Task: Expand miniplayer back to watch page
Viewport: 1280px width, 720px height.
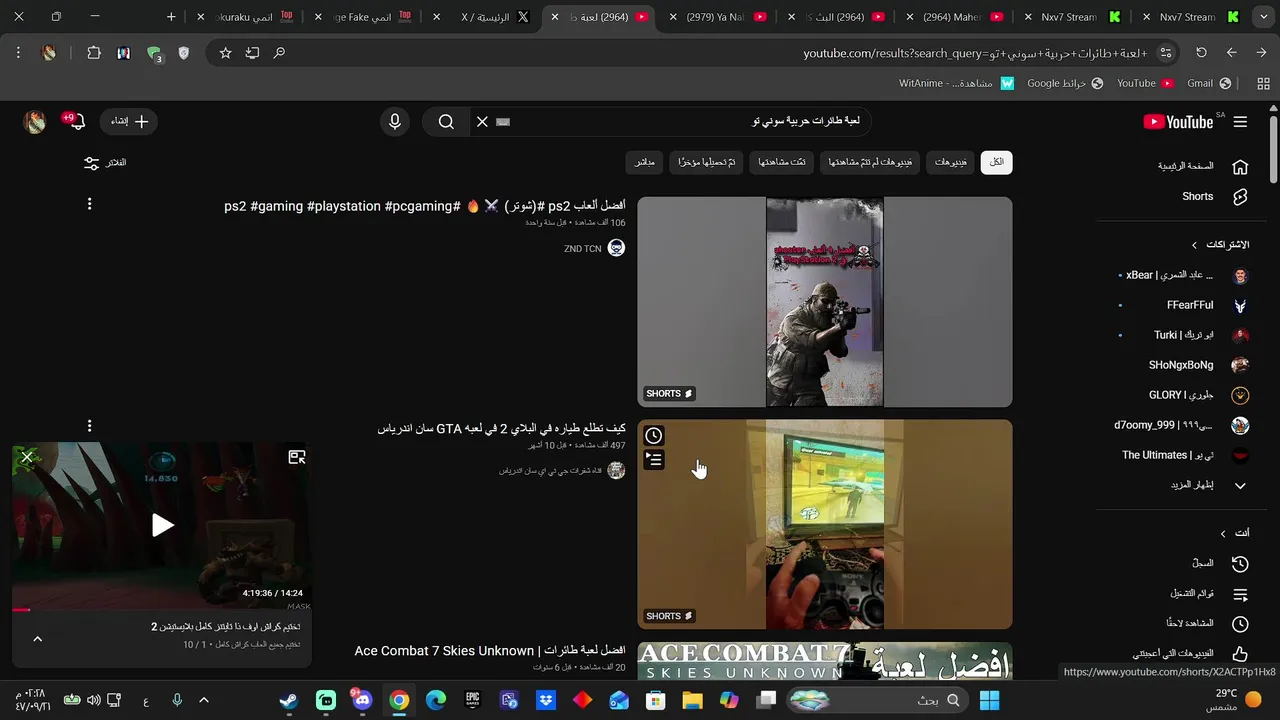Action: coord(297,457)
